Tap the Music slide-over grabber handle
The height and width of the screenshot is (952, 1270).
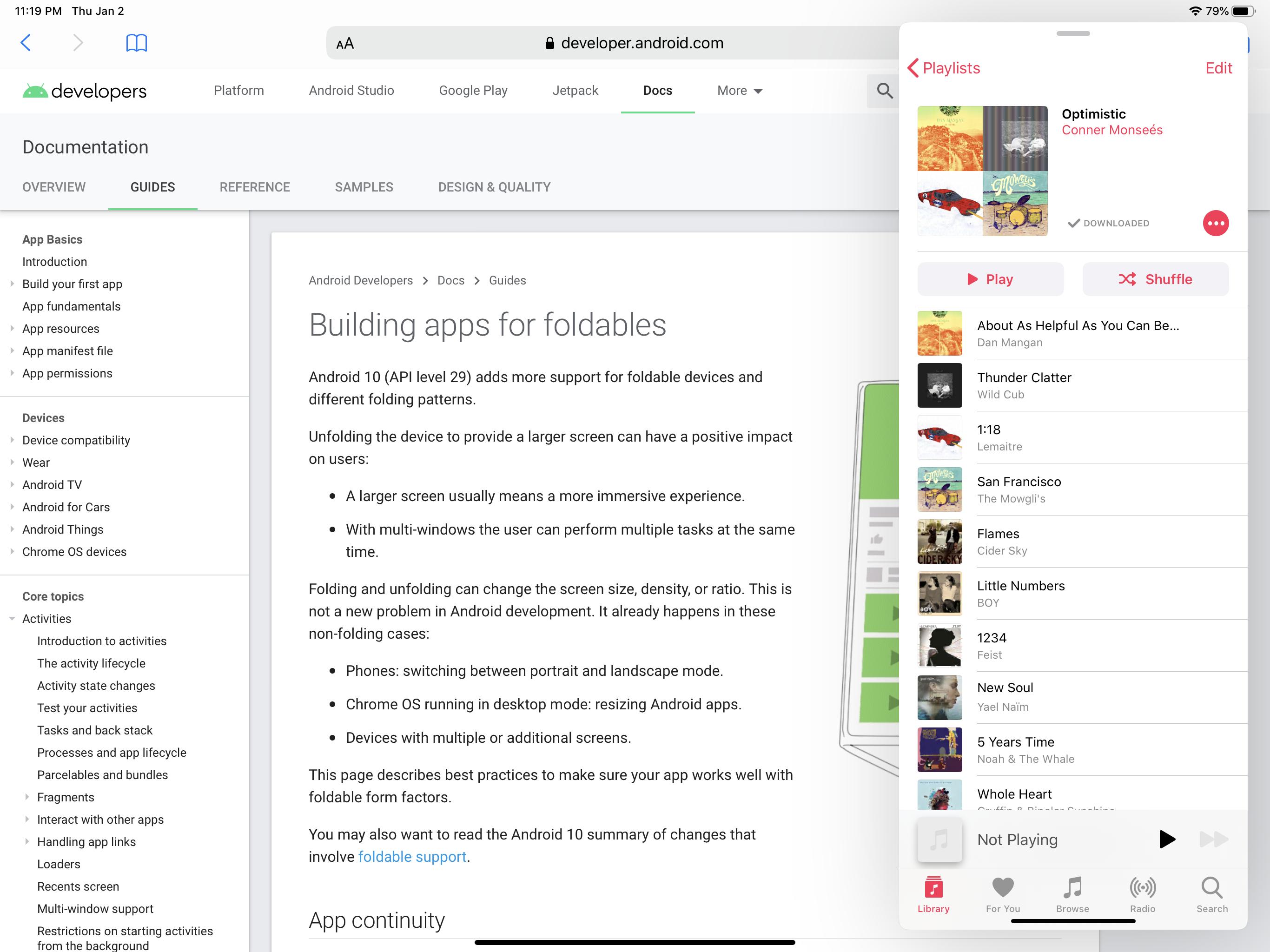click(1072, 33)
